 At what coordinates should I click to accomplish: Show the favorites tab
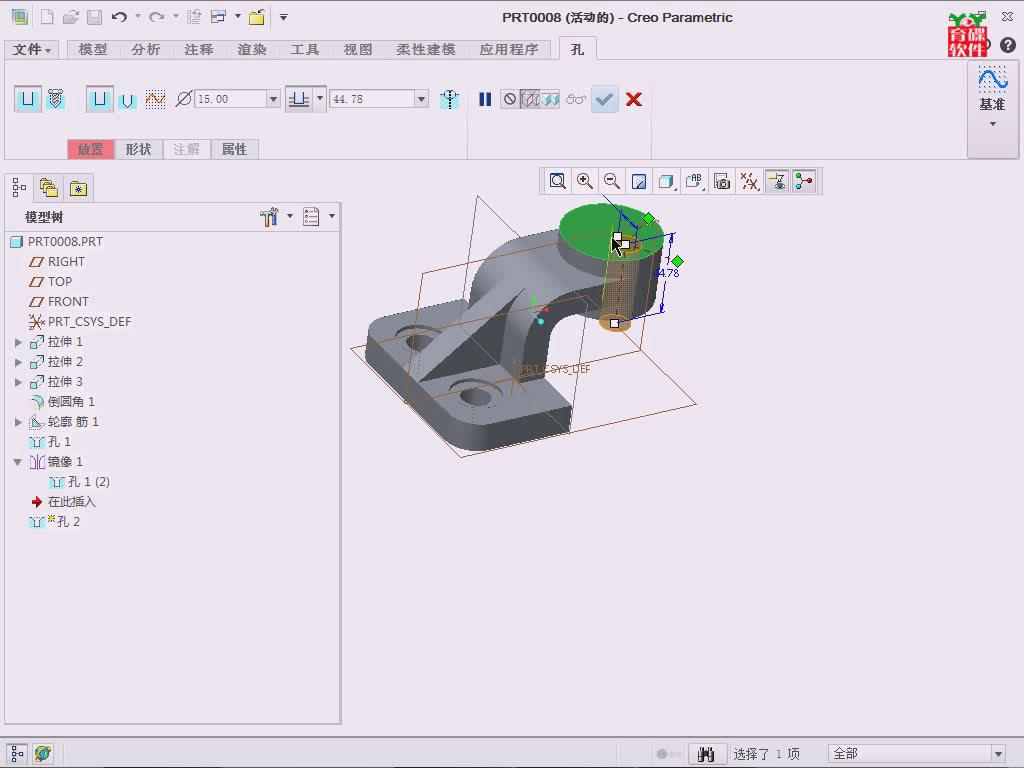78,189
